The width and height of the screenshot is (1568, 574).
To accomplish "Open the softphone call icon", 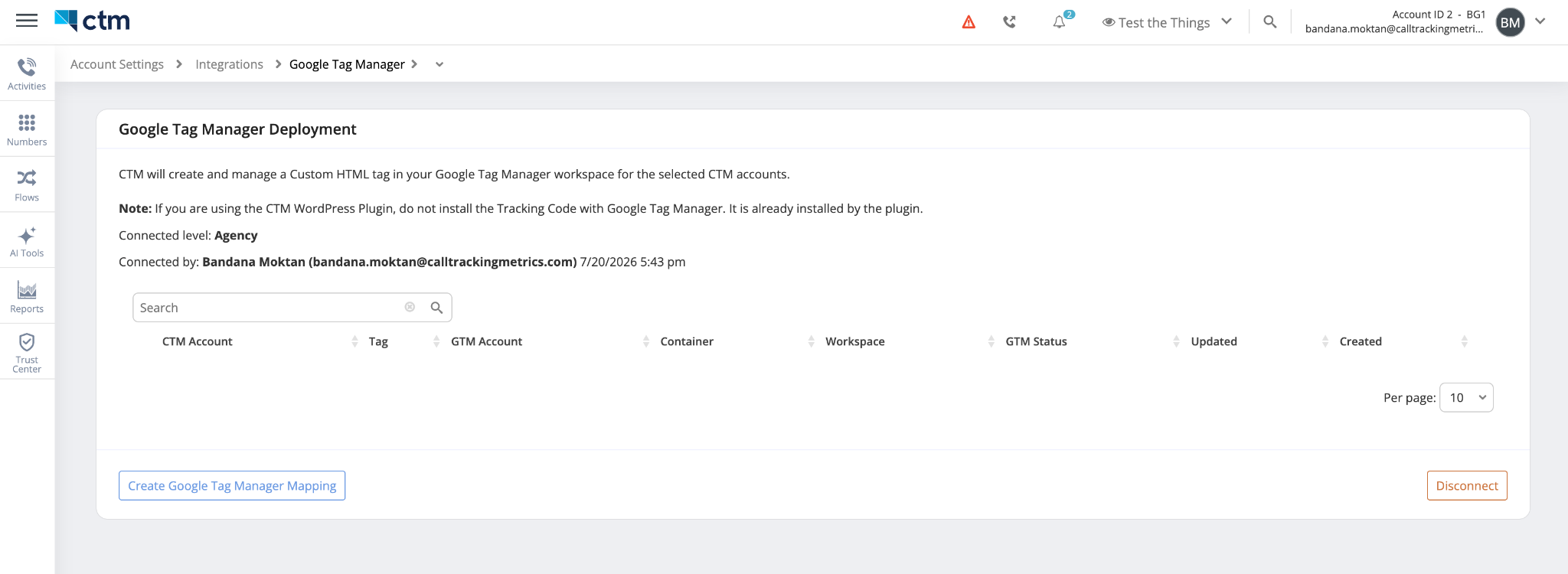I will (x=1010, y=22).
